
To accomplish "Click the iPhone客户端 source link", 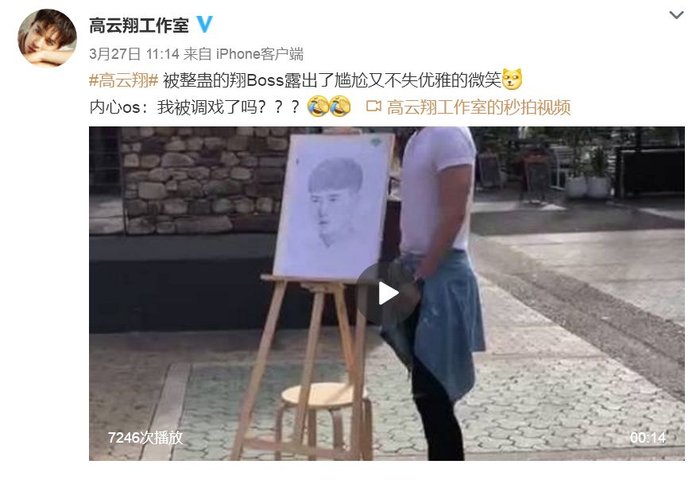I will [x=260, y=54].
